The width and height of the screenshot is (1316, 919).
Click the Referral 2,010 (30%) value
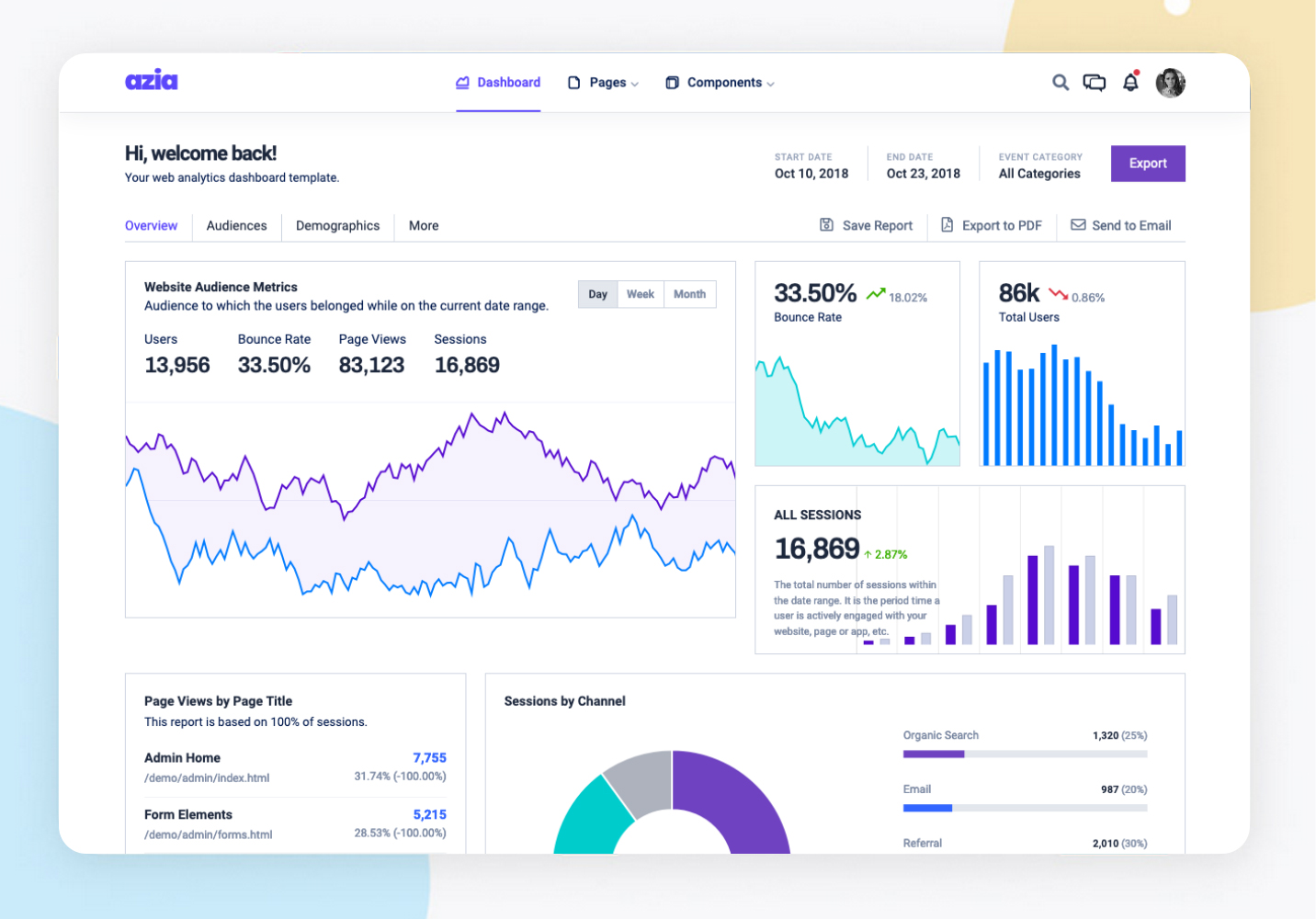(1120, 844)
